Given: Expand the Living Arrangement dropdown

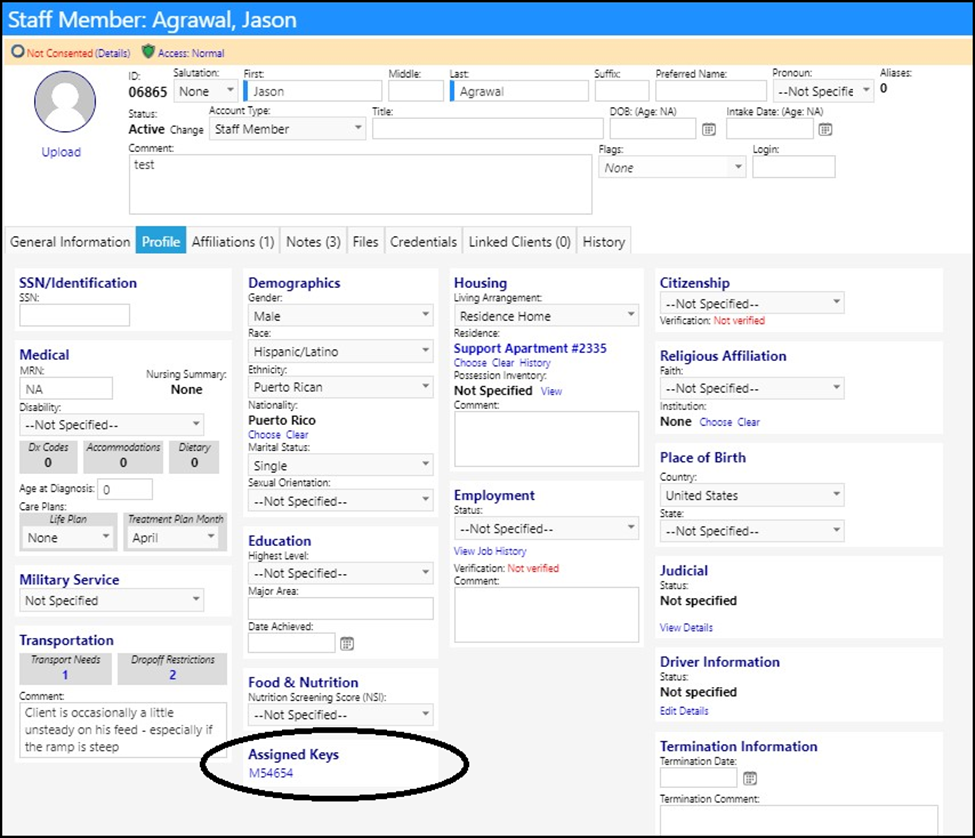Looking at the screenshot, I should click(546, 315).
